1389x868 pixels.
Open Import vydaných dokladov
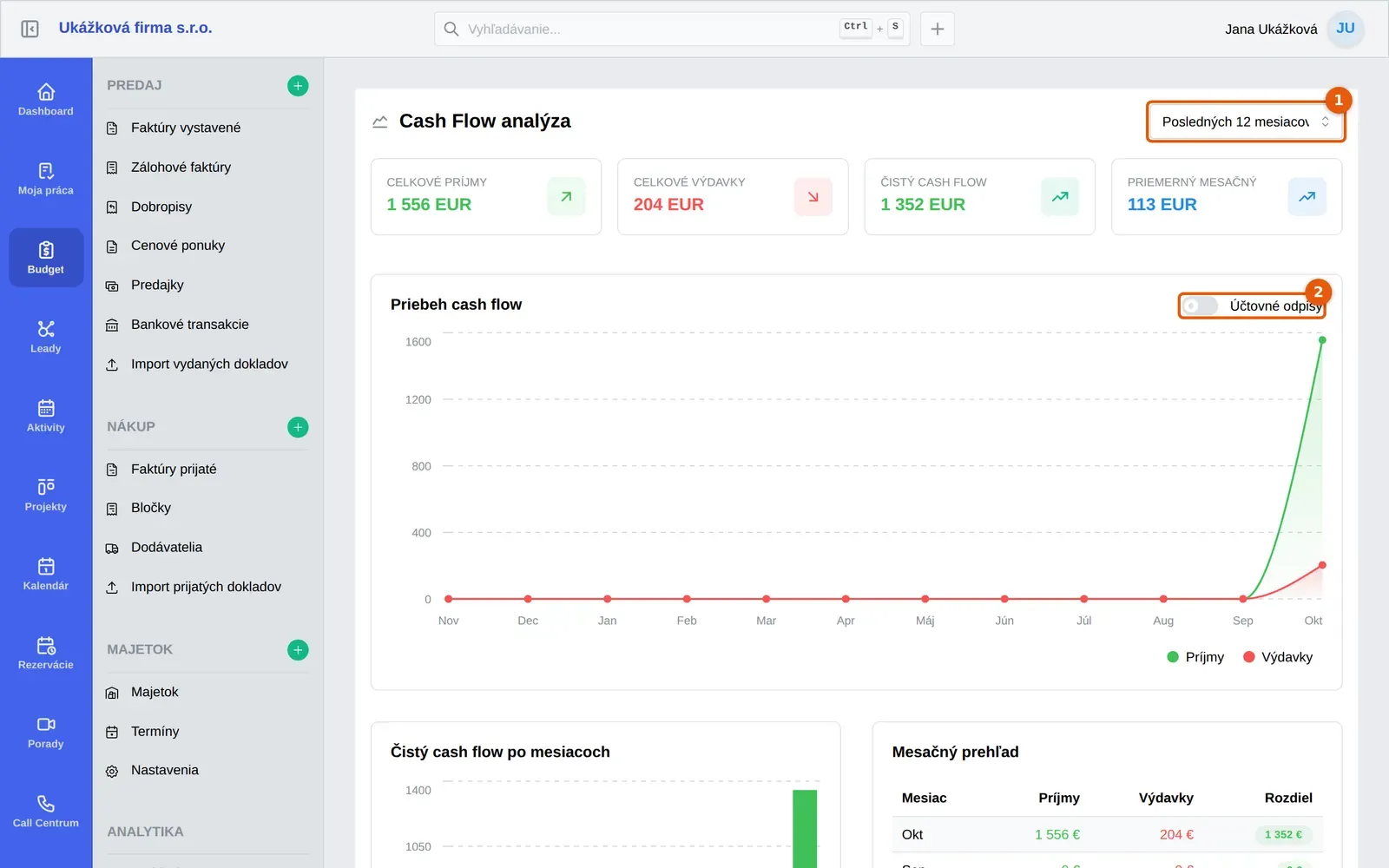tap(207, 364)
